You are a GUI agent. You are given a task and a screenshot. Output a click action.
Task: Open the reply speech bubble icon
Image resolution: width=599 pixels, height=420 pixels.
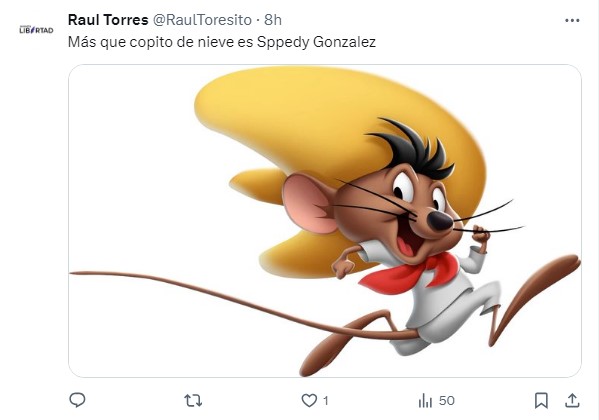click(x=77, y=400)
